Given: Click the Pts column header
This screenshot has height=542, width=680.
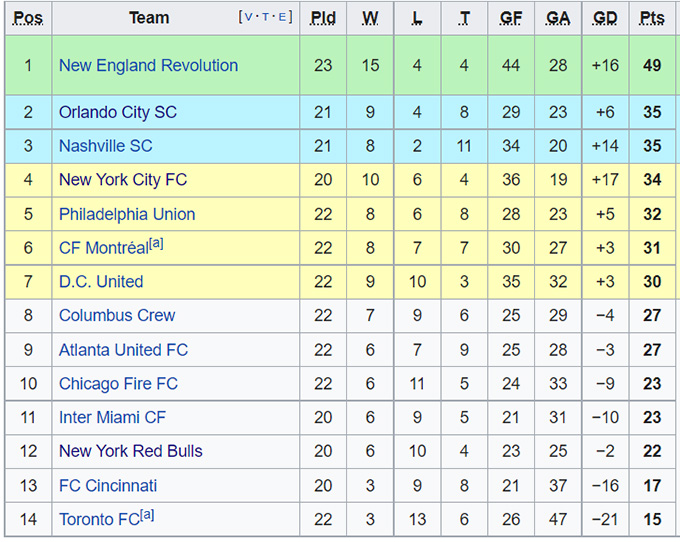Looking at the screenshot, I should (652, 18).
